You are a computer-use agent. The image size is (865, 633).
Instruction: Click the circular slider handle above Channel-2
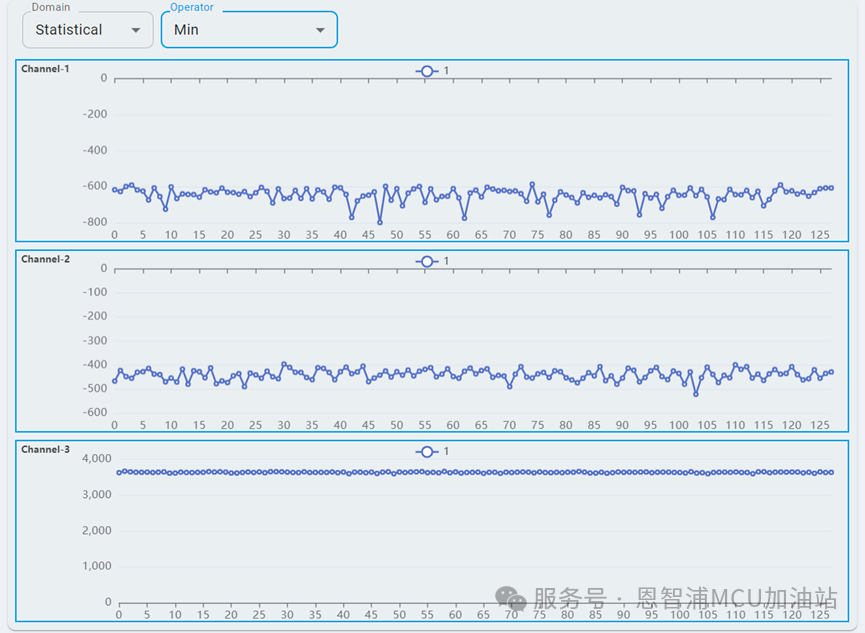tap(427, 261)
